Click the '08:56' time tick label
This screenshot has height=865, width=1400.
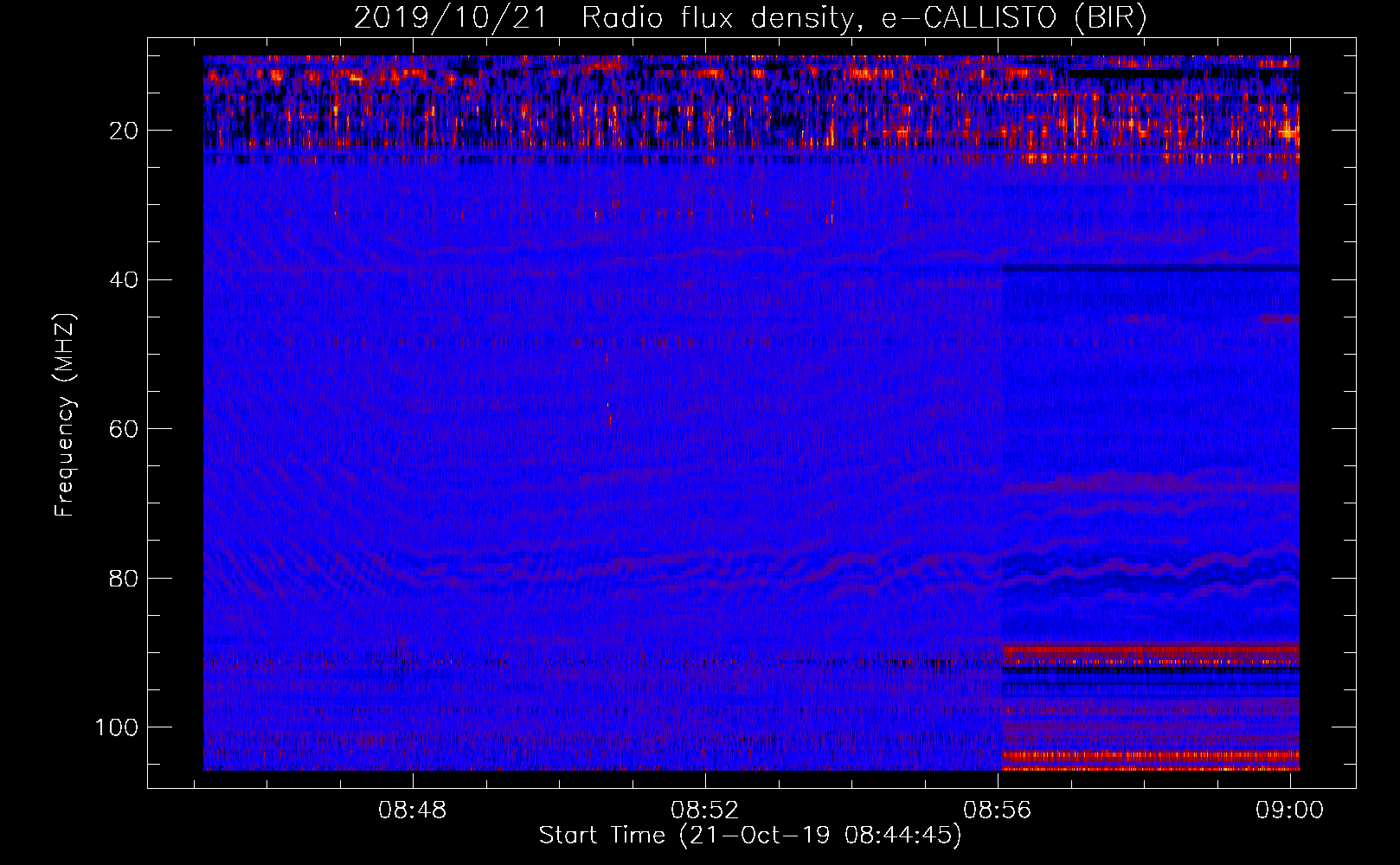coord(998,811)
